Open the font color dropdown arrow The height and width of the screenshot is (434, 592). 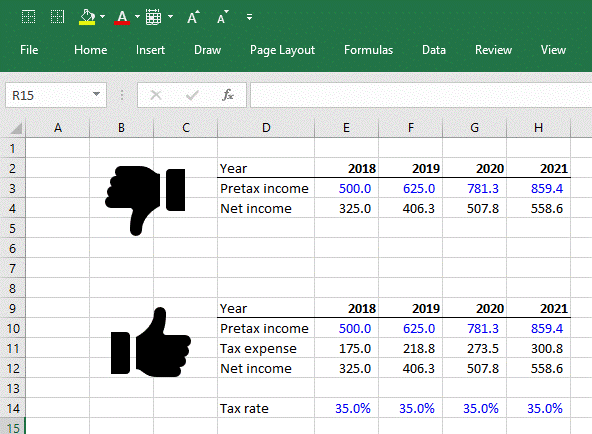137,17
